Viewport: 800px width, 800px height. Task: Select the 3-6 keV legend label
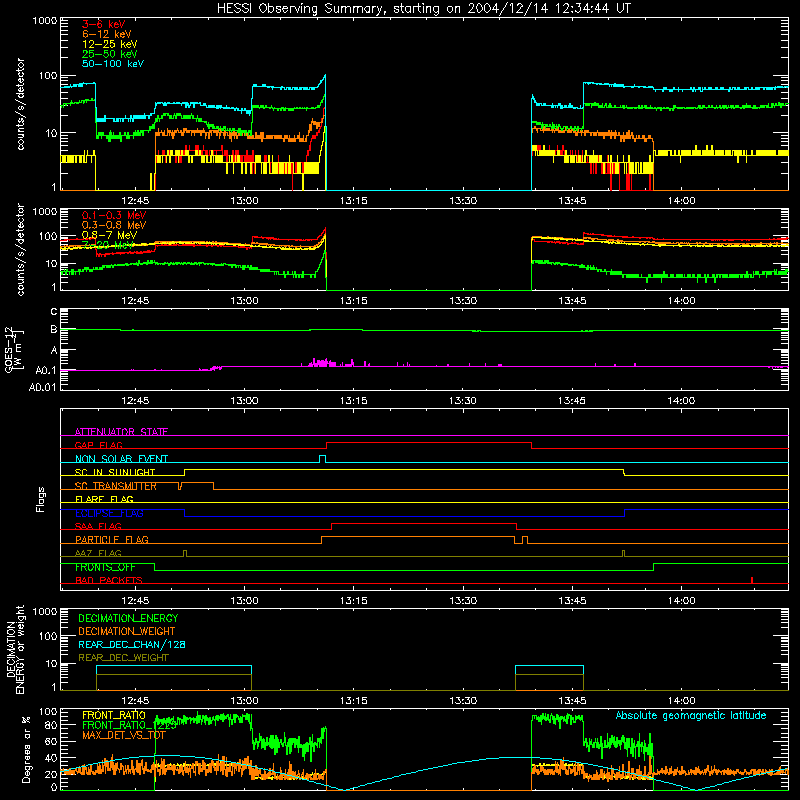(103, 24)
